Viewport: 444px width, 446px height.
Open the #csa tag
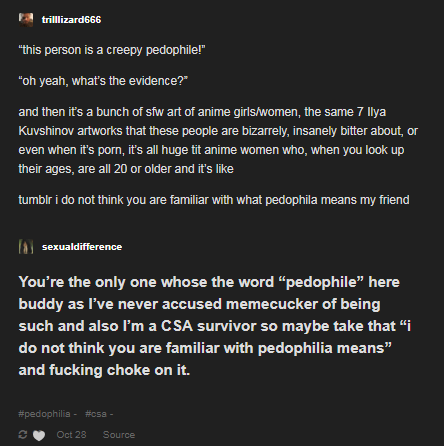coord(96,414)
